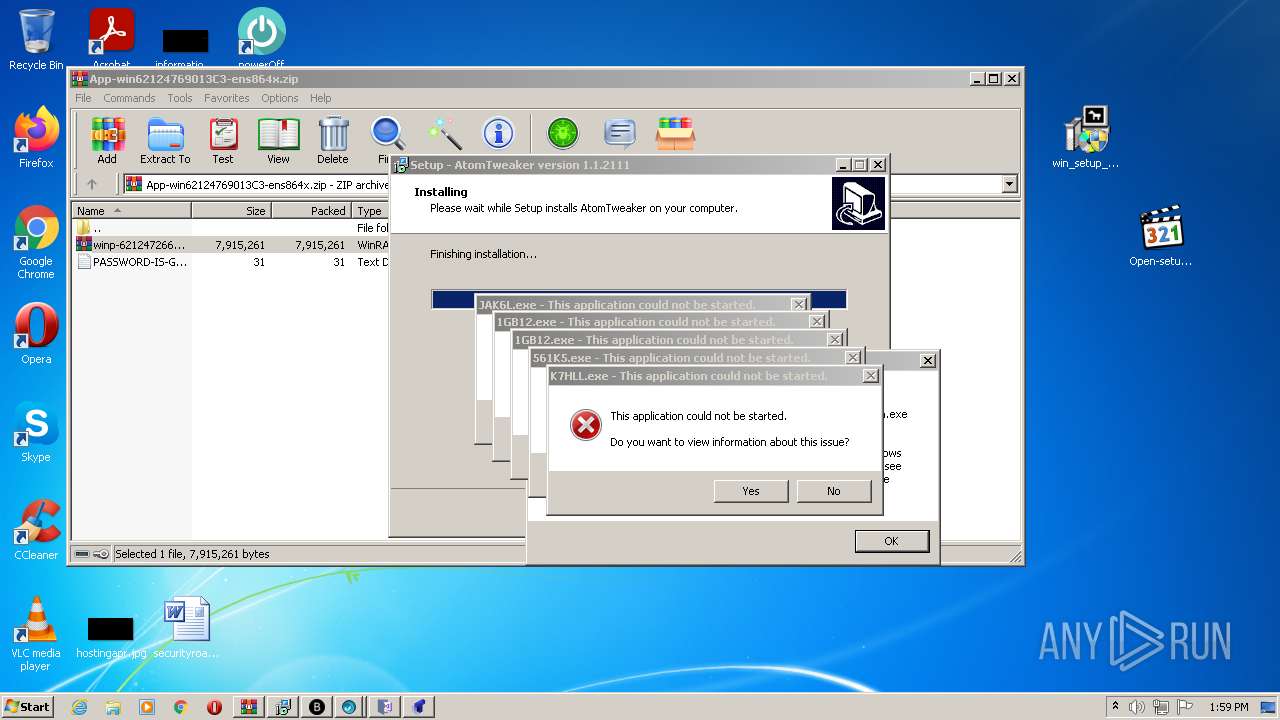This screenshot has width=1280, height=720.
Task: Open the Acrobat desktop shortcut
Action: point(111,40)
